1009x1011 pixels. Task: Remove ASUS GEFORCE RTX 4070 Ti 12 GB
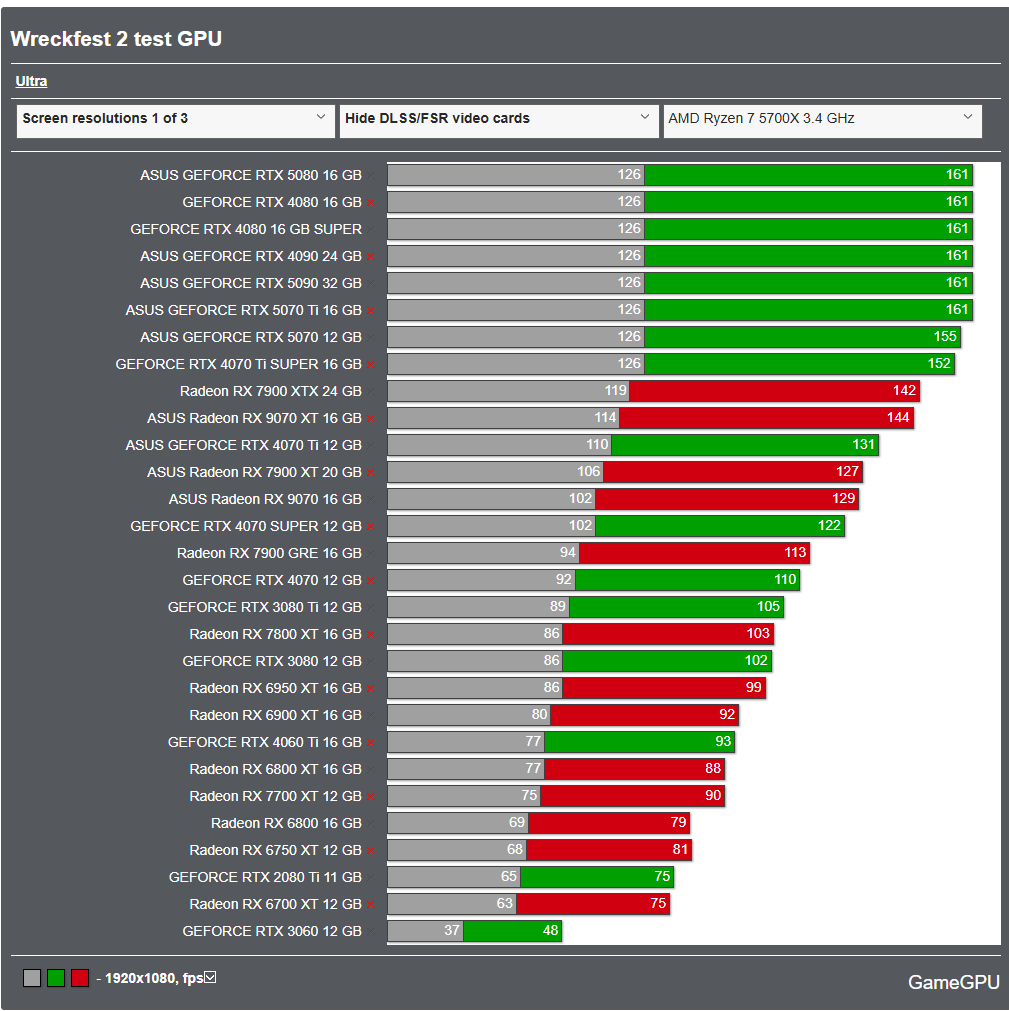click(371, 446)
